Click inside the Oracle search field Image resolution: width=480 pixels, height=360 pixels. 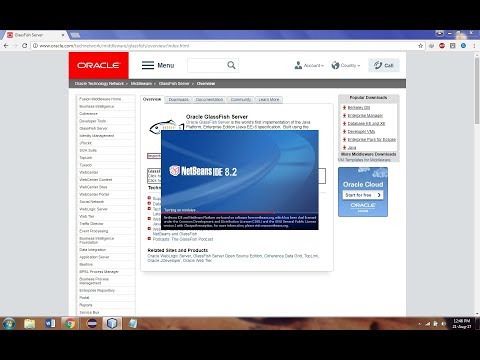click(x=207, y=65)
